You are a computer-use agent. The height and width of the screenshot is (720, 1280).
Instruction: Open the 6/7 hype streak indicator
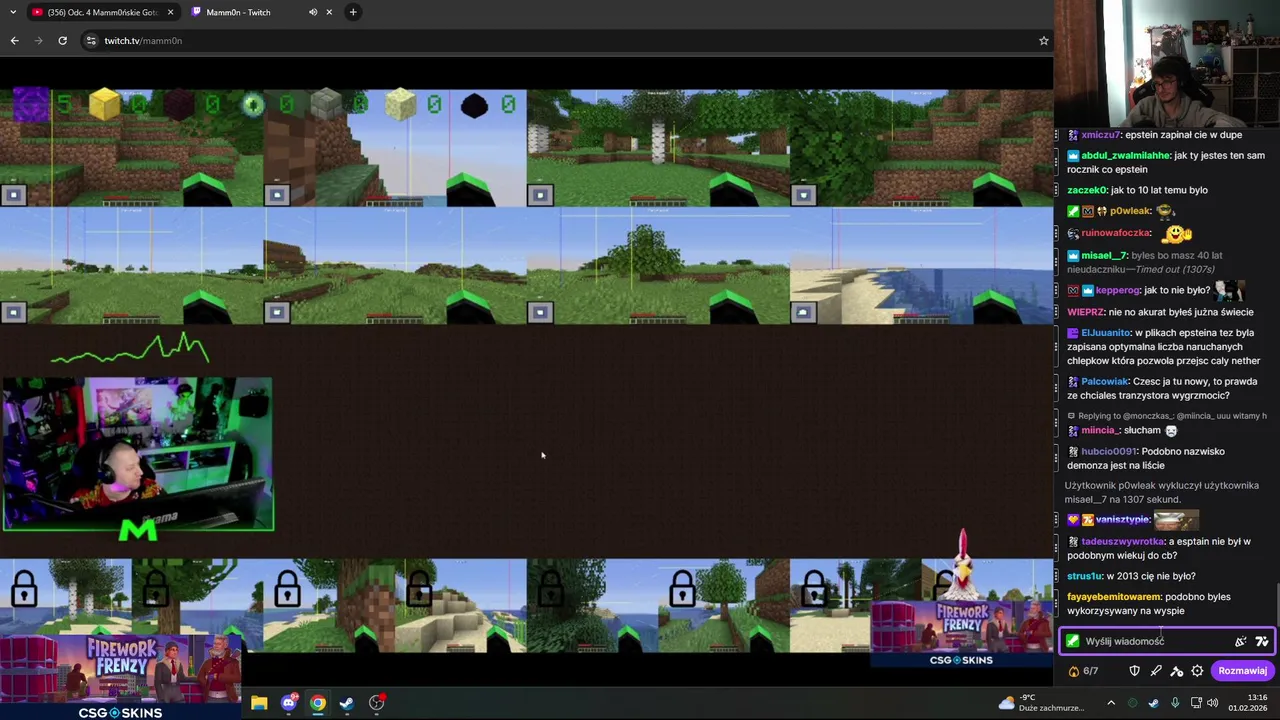[x=1084, y=671]
